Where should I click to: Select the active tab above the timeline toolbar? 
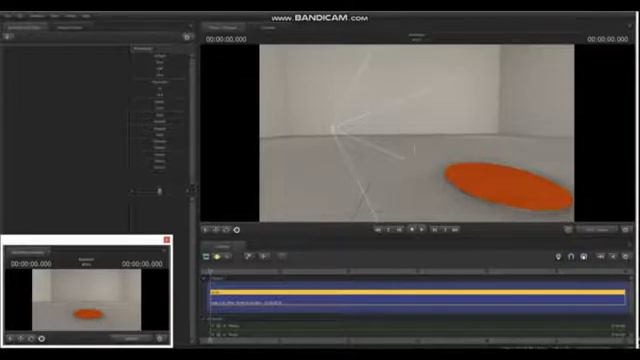[223, 247]
